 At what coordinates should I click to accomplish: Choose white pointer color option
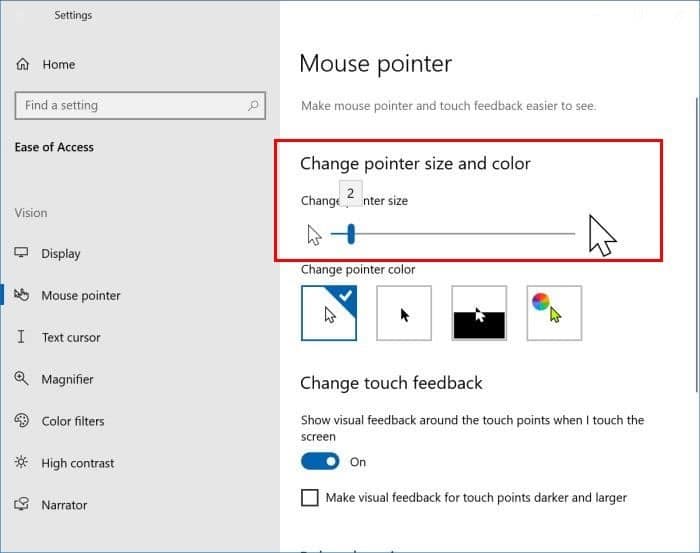[329, 313]
